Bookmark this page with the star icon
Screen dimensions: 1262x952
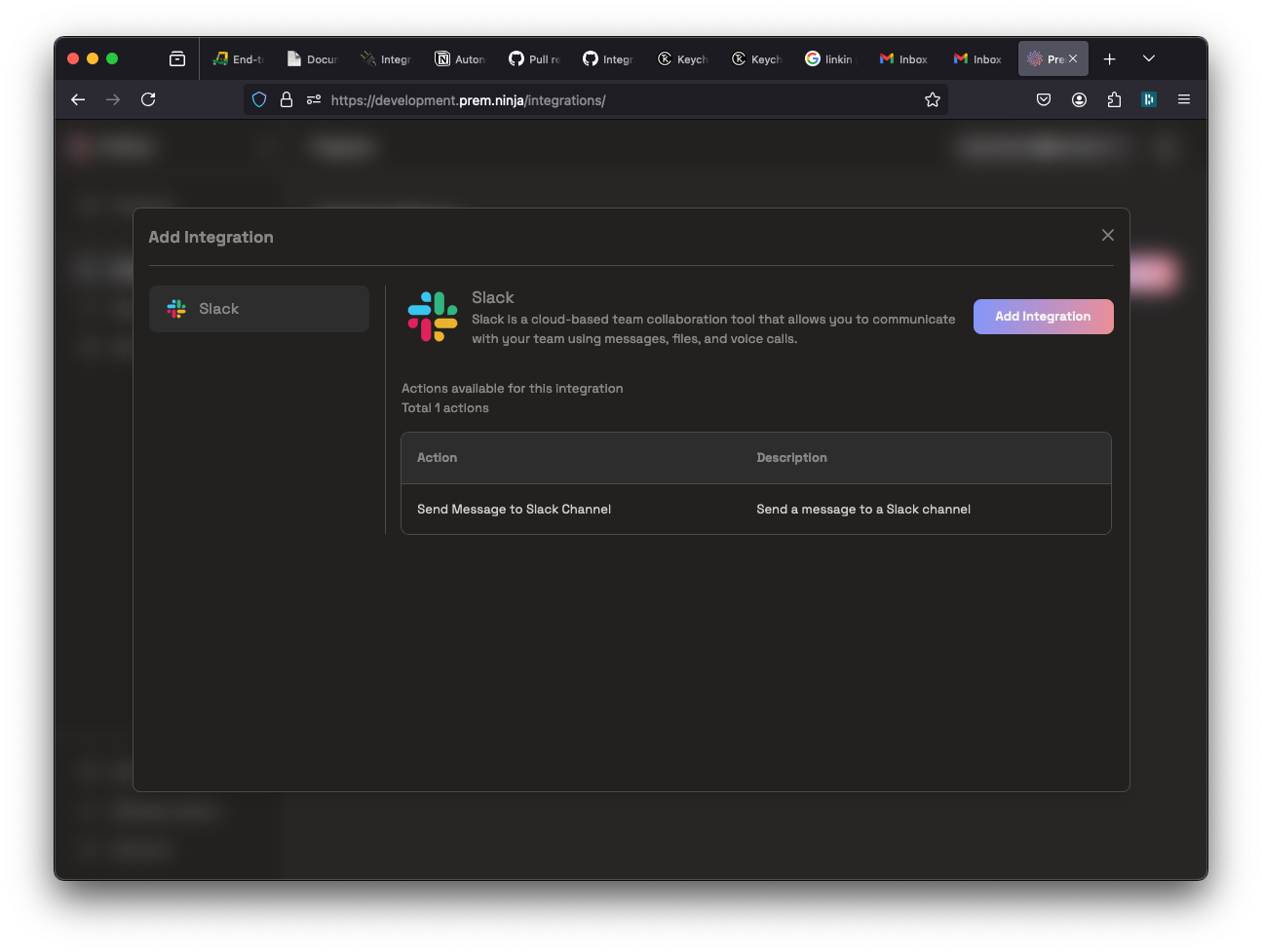point(933,99)
